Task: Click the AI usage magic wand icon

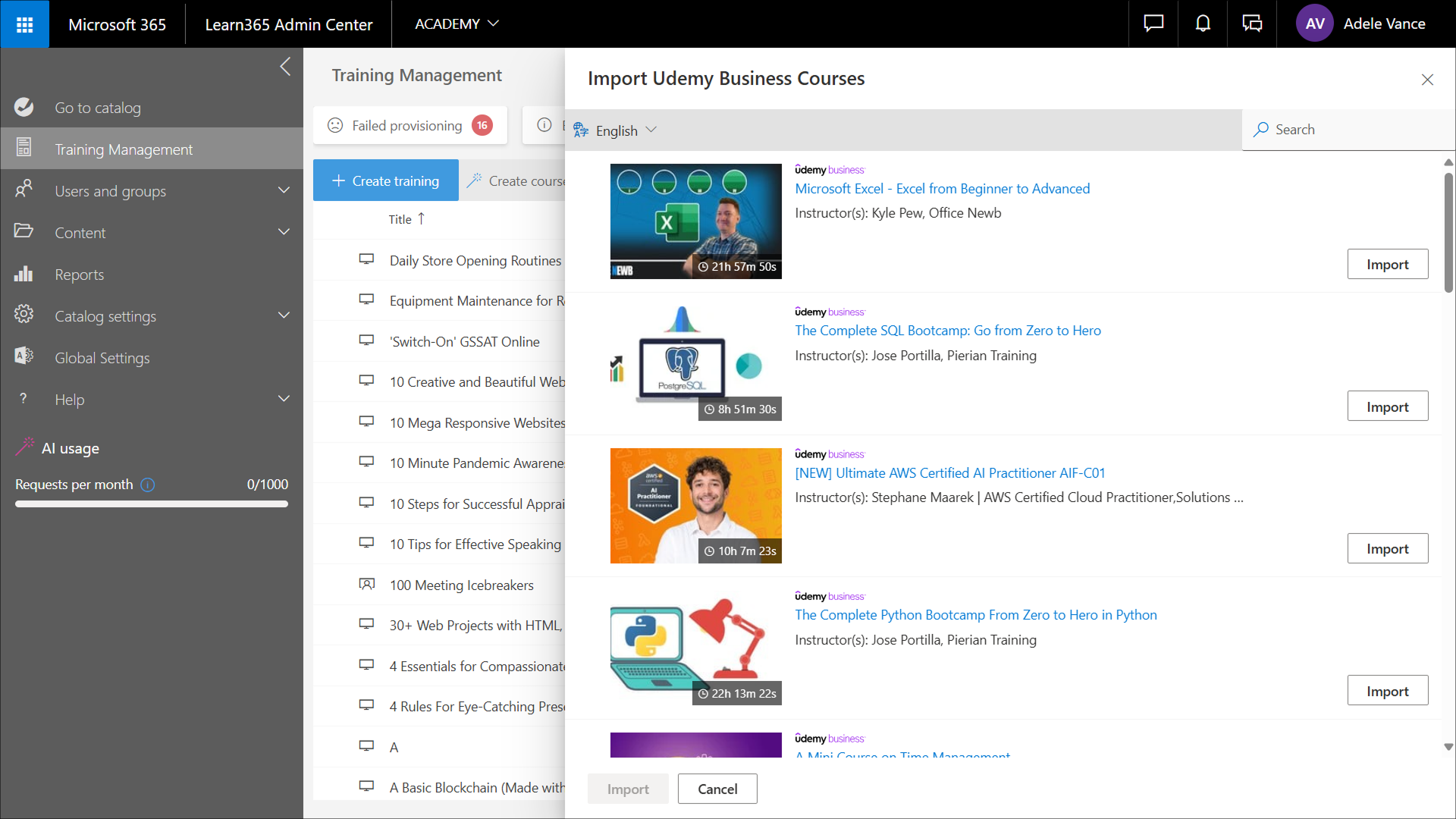Action: pyautogui.click(x=24, y=447)
